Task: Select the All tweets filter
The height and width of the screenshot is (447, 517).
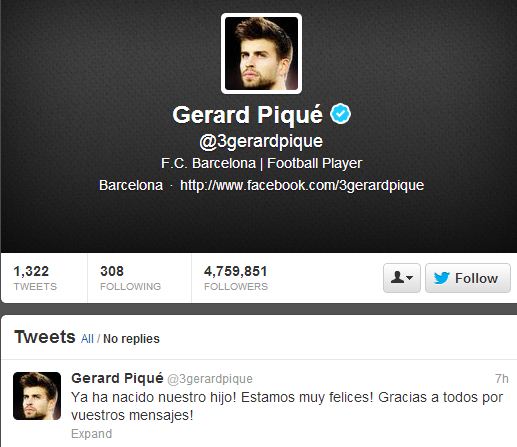Action: 87,339
